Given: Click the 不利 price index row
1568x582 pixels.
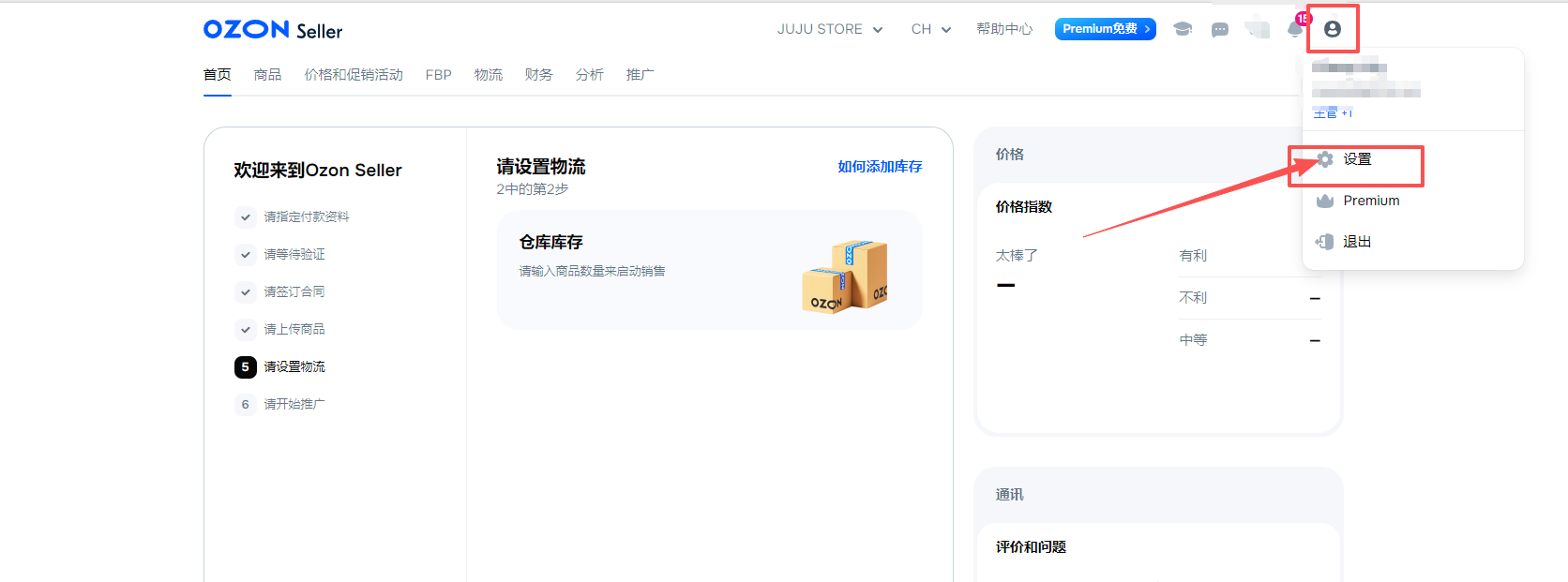Looking at the screenshot, I should pyautogui.click(x=1249, y=298).
